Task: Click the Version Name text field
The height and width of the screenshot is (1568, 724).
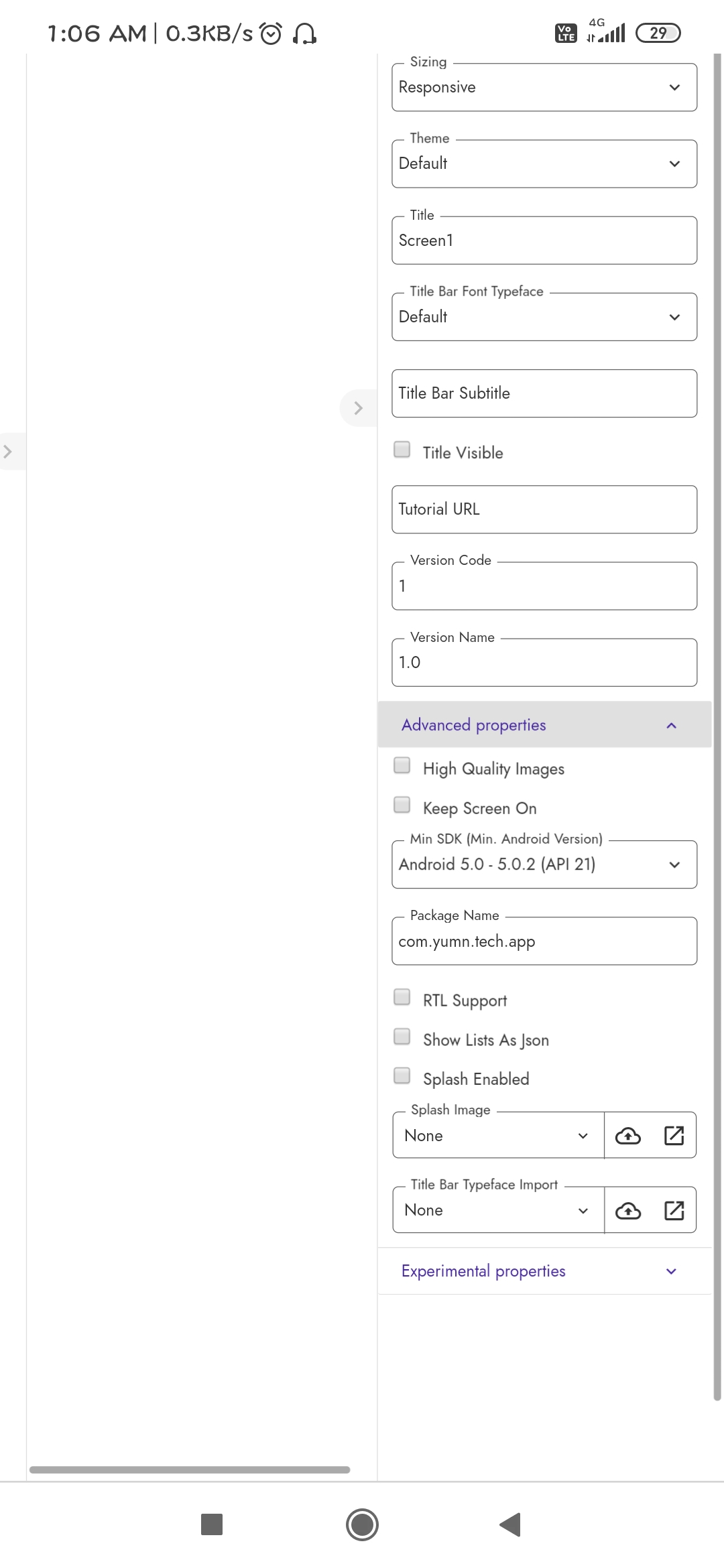Action: pos(544,663)
